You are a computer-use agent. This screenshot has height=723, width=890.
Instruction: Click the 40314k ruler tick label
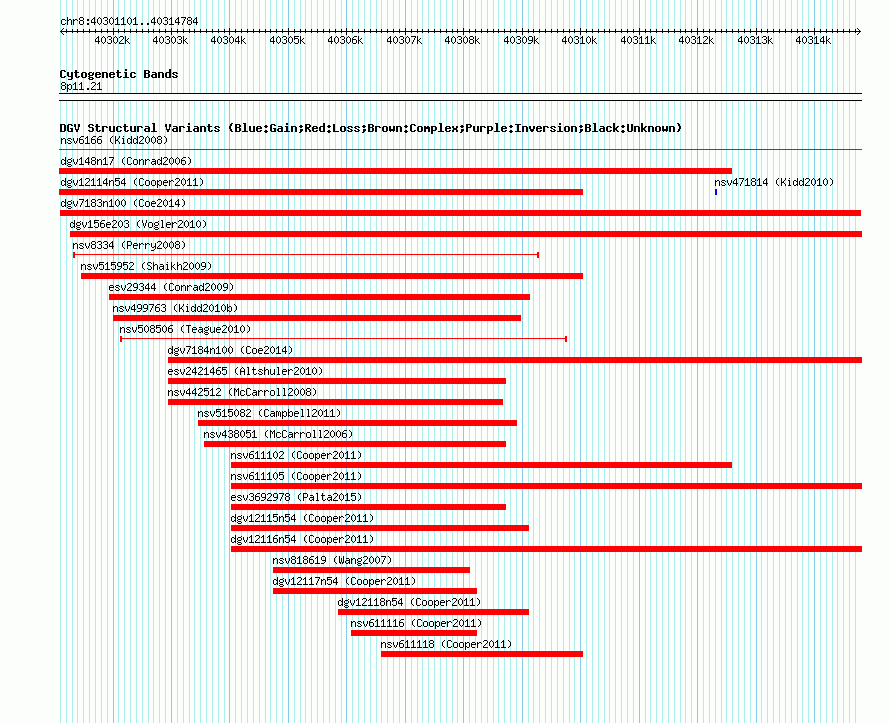813,40
